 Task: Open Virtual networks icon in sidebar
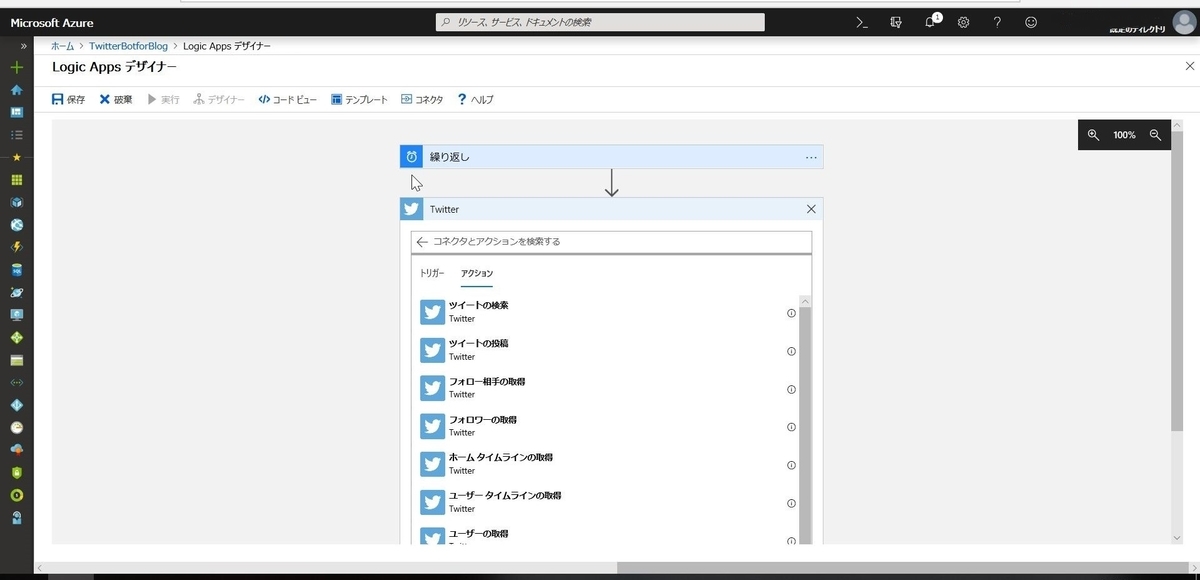point(16,382)
